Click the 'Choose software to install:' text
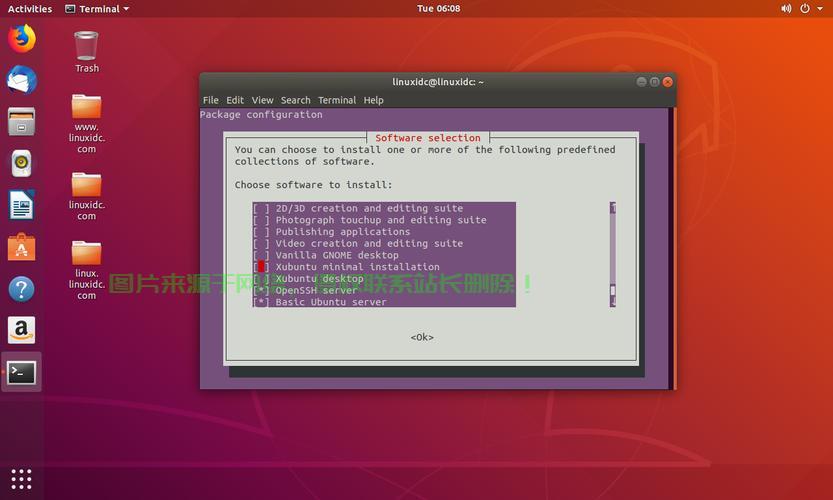Image resolution: width=833 pixels, height=500 pixels. pos(313,185)
